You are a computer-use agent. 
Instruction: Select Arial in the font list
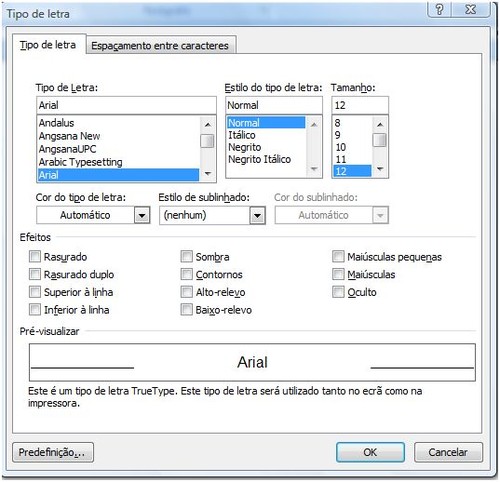(x=118, y=175)
